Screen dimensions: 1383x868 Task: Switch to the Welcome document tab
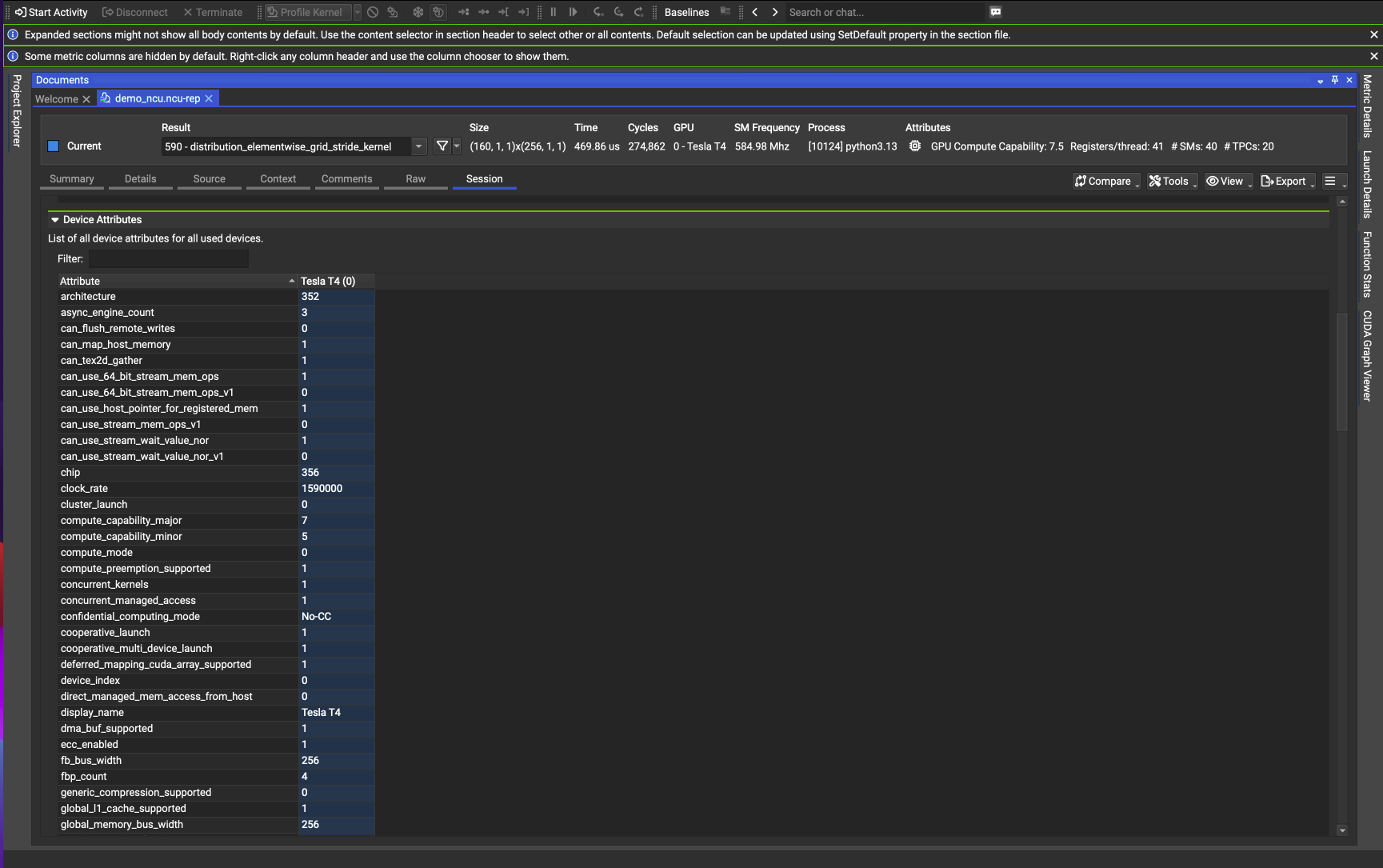56,98
